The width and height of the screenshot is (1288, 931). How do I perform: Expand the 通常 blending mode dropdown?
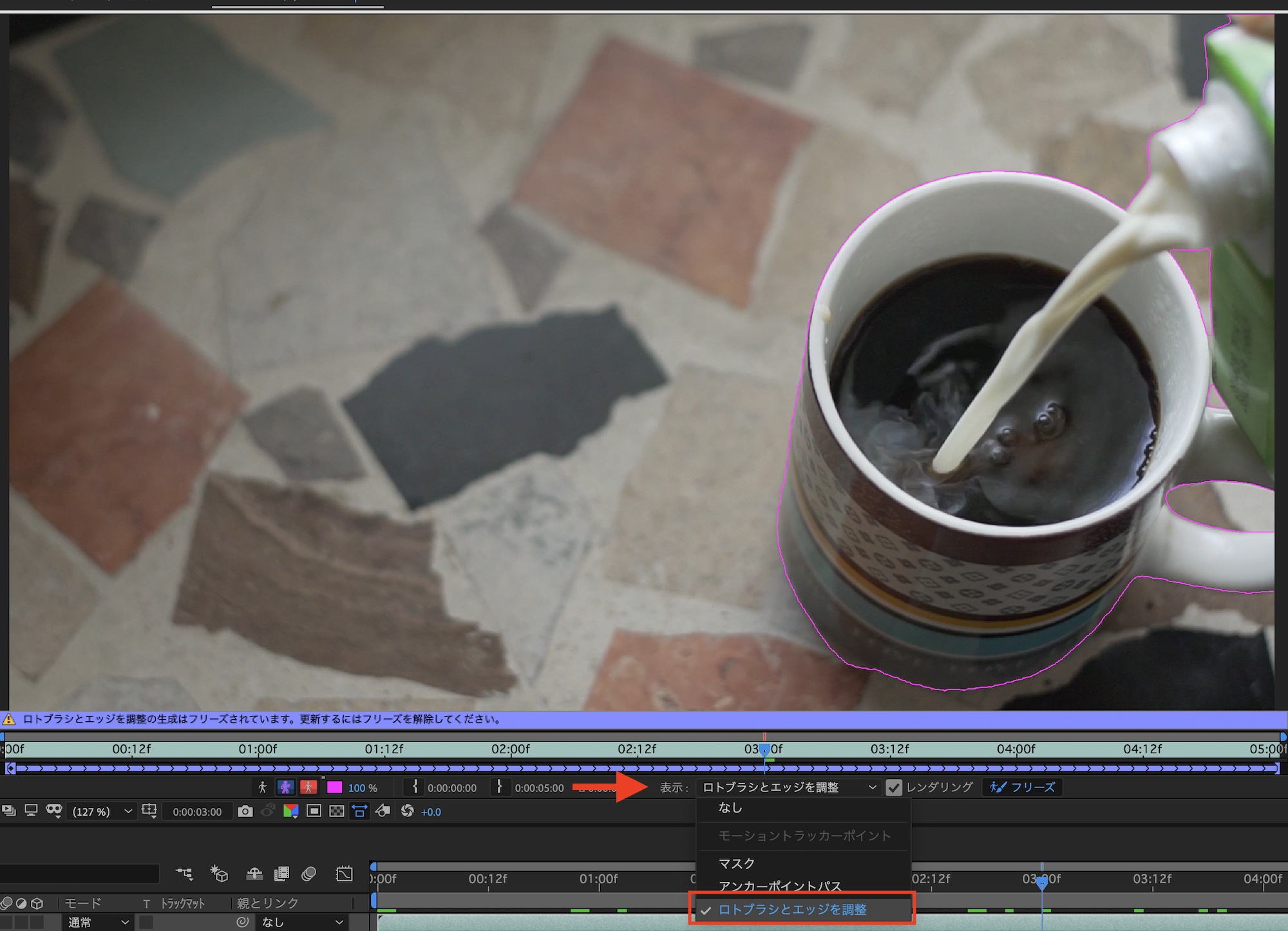tap(99, 923)
